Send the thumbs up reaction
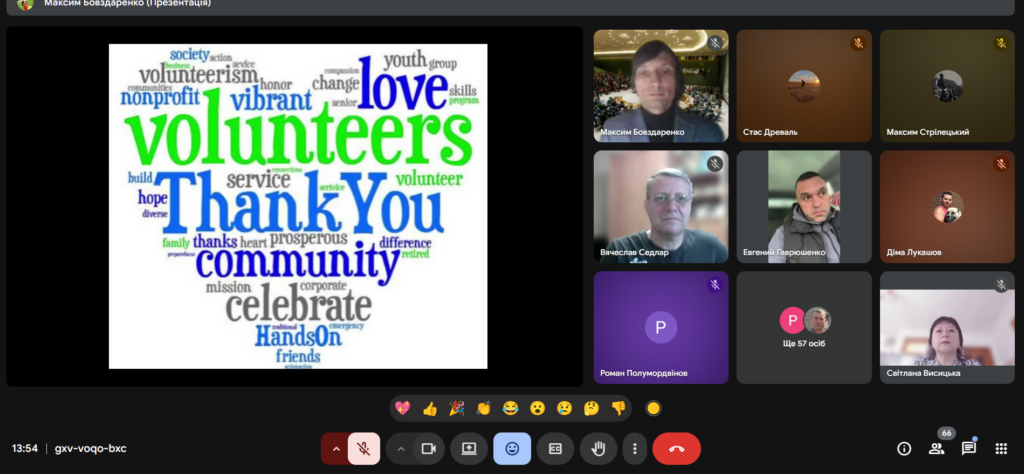The height and width of the screenshot is (474, 1024). click(430, 408)
